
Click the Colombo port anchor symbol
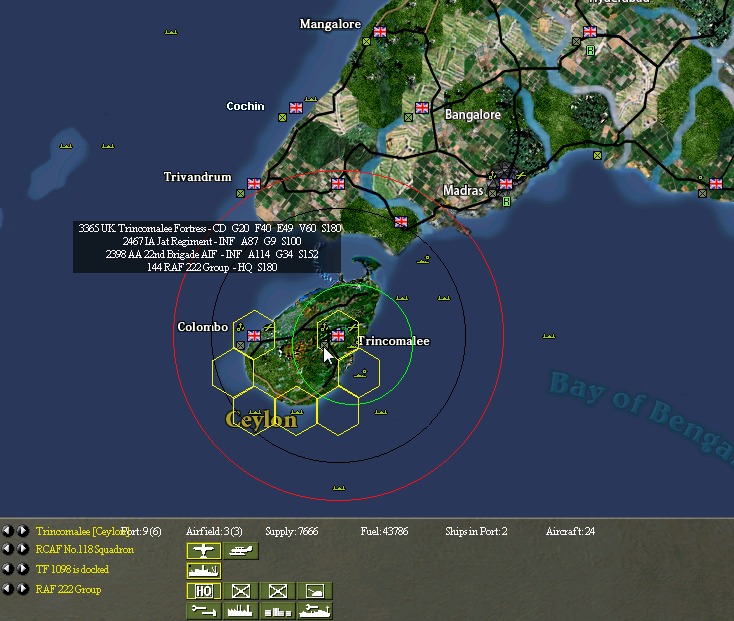click(240, 327)
